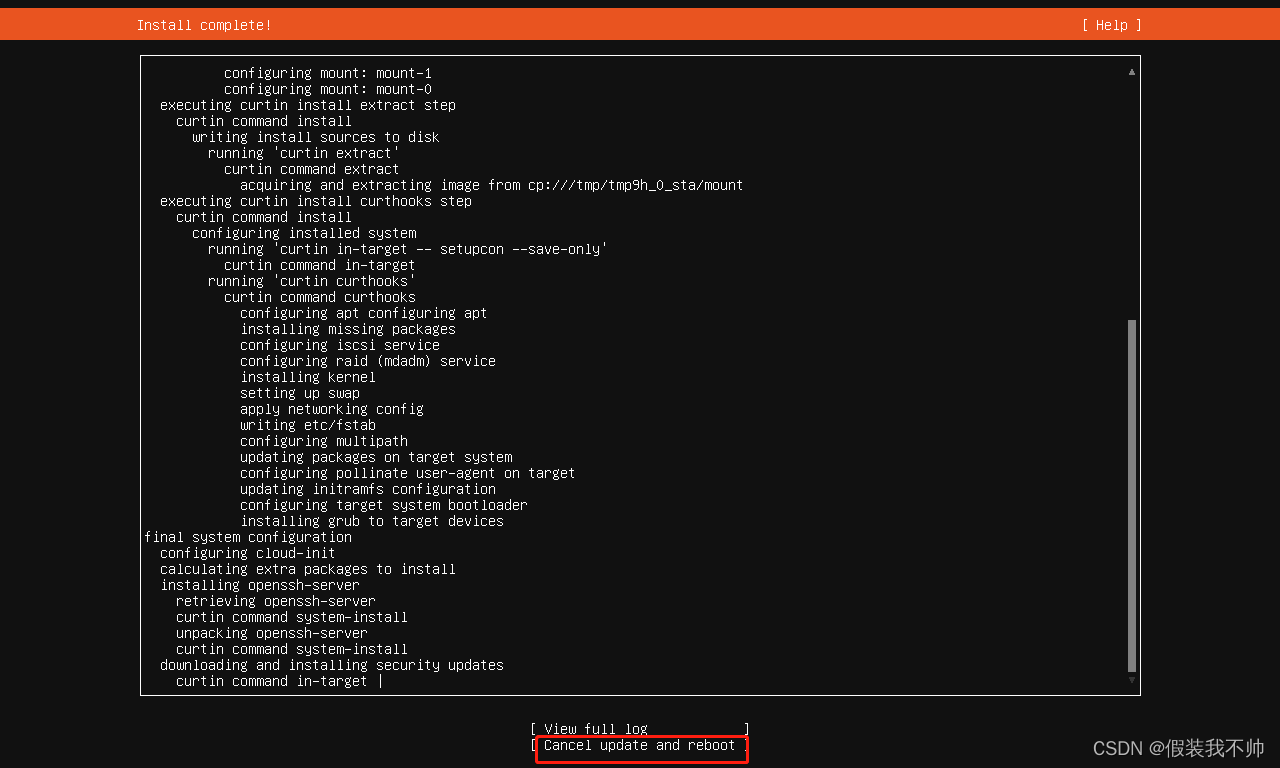This screenshot has height=768, width=1280.
Task: Open the Help menu in the header
Action: click(x=1111, y=25)
